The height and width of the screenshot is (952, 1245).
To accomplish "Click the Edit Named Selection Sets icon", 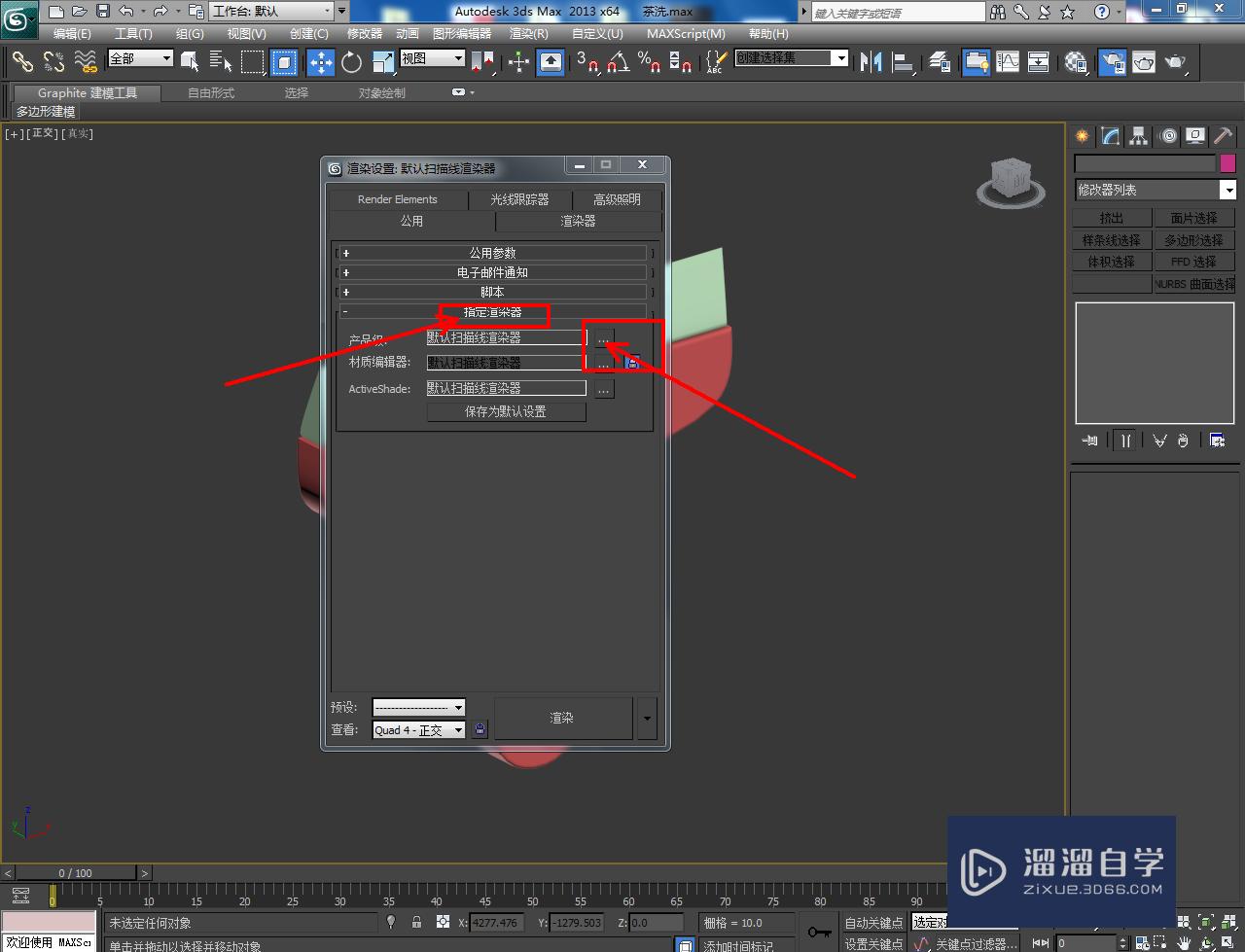I will coord(715,62).
